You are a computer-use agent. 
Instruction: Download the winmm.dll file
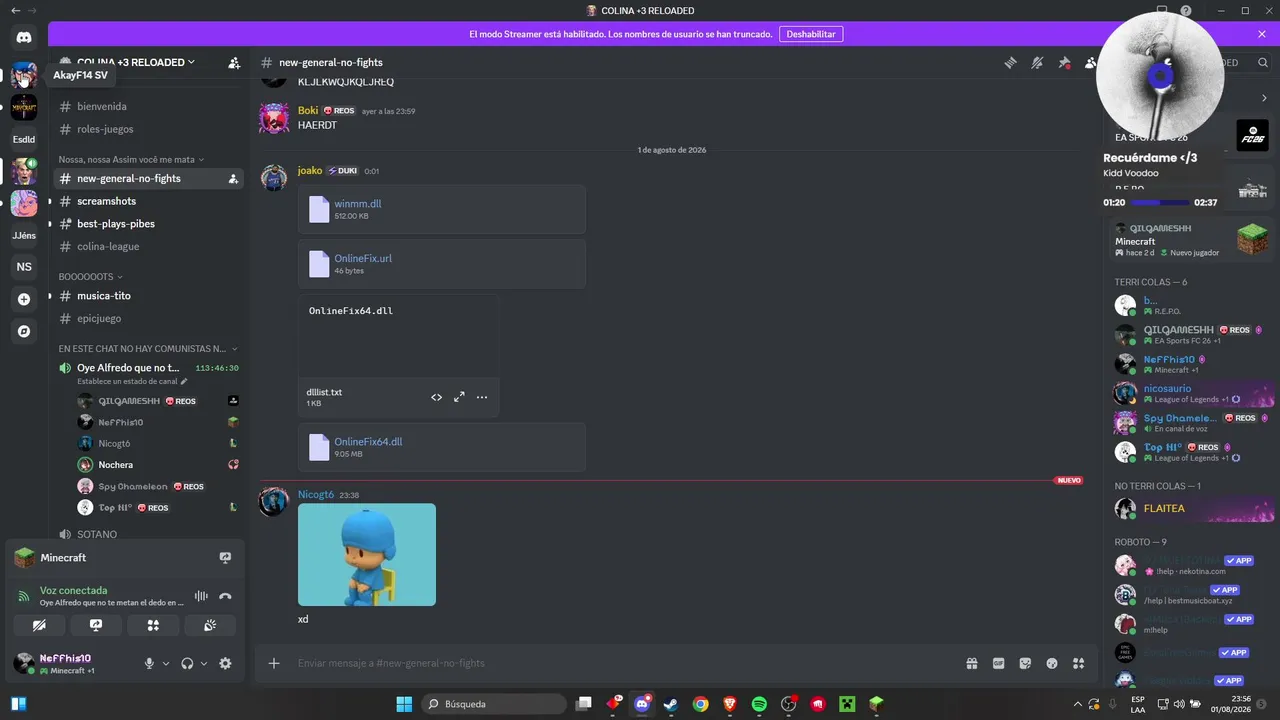click(358, 203)
